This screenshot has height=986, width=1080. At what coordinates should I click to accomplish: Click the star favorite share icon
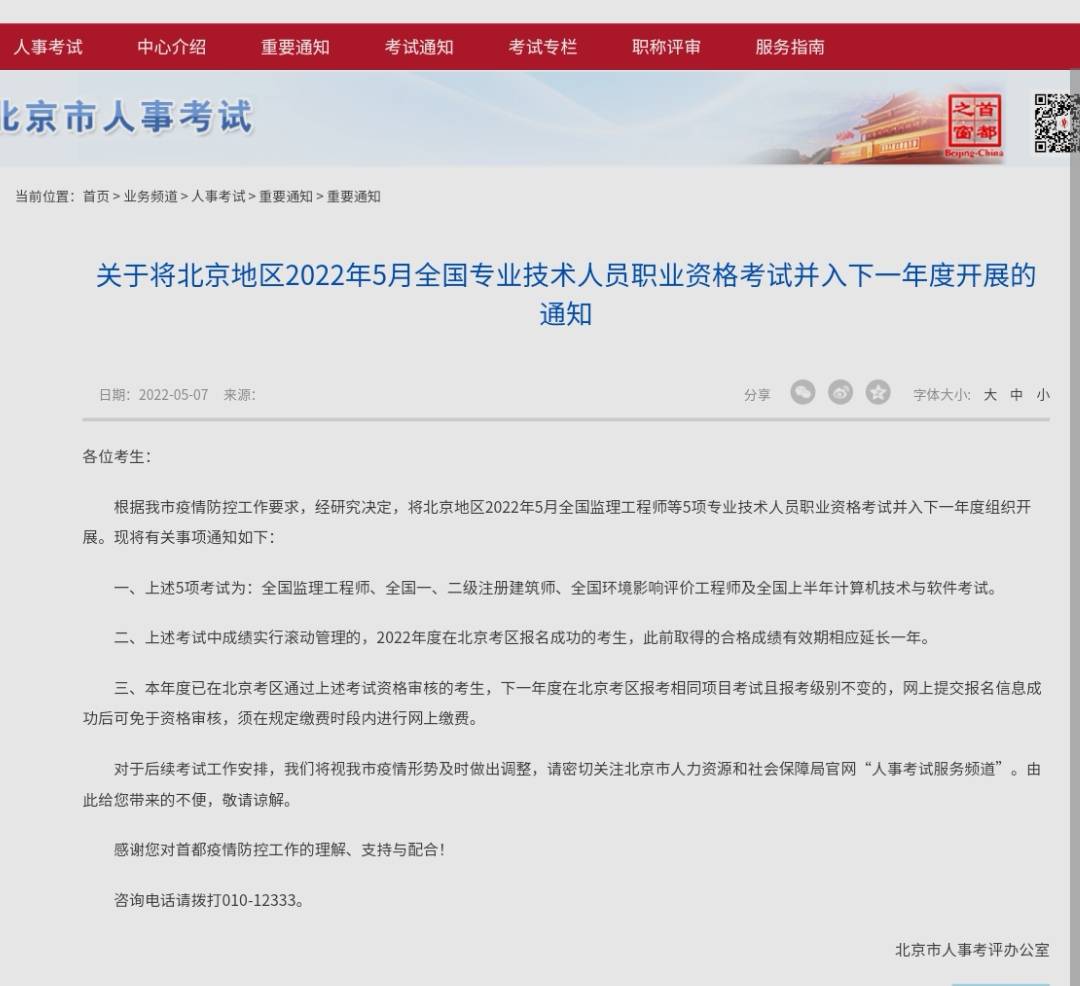pos(878,392)
